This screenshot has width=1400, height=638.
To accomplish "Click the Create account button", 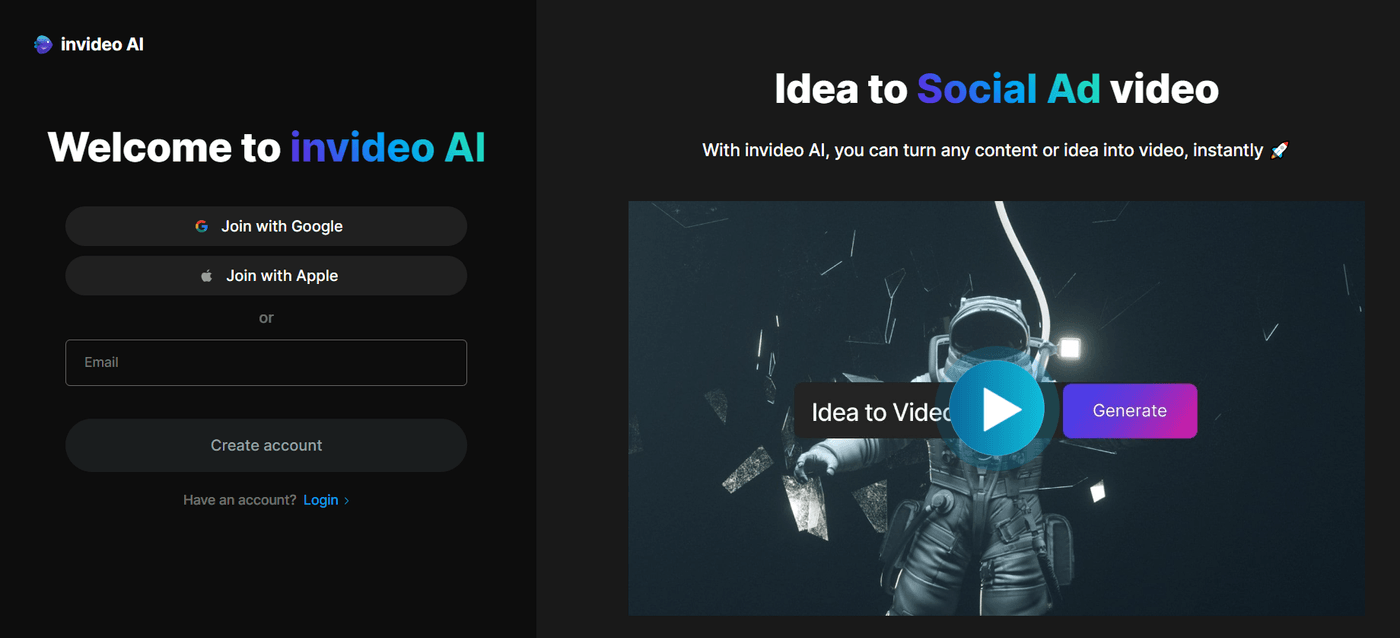I will tap(266, 445).
